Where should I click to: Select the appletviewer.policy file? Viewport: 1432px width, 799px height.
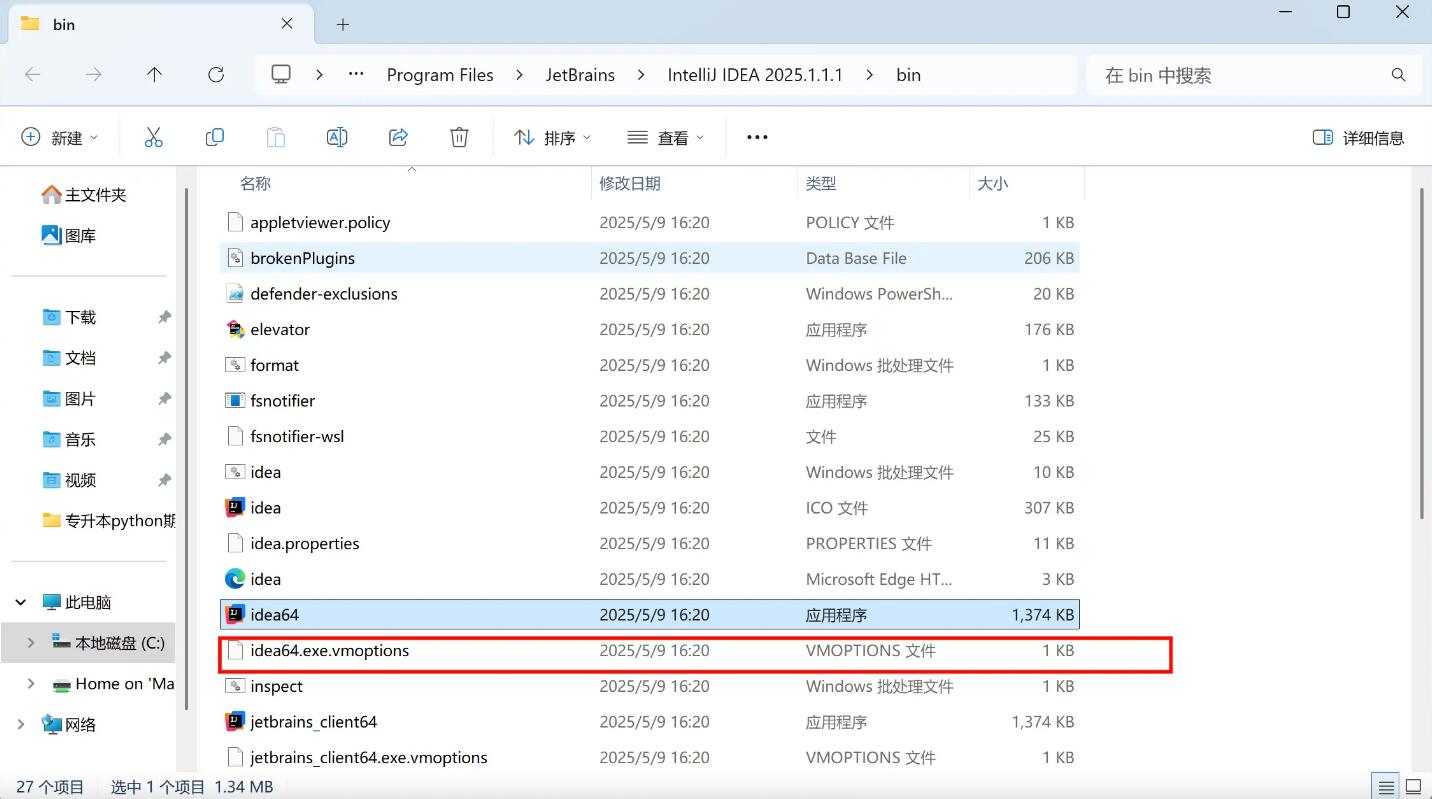[x=650, y=222]
